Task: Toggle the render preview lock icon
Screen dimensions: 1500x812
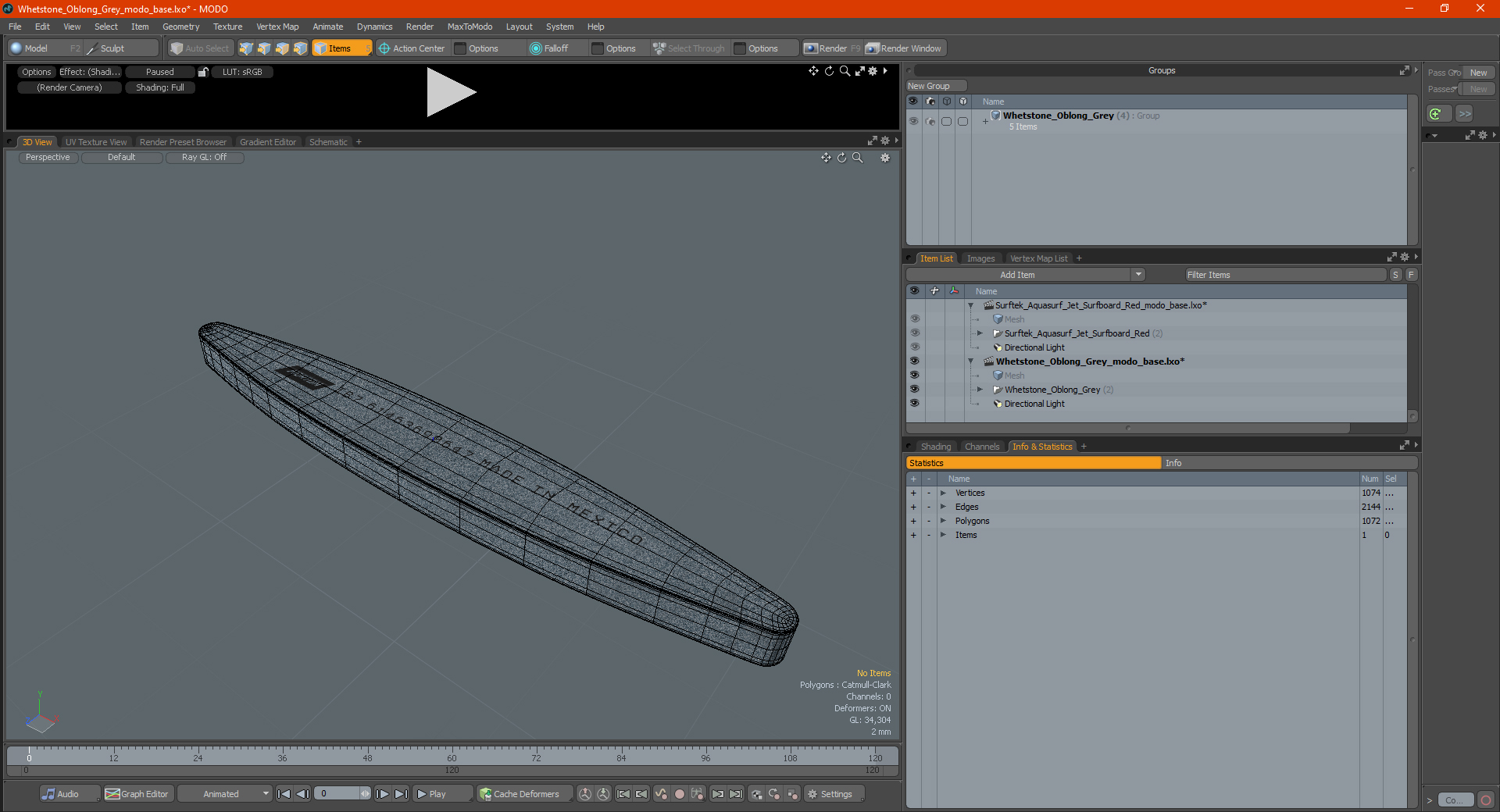Action: coord(203,72)
